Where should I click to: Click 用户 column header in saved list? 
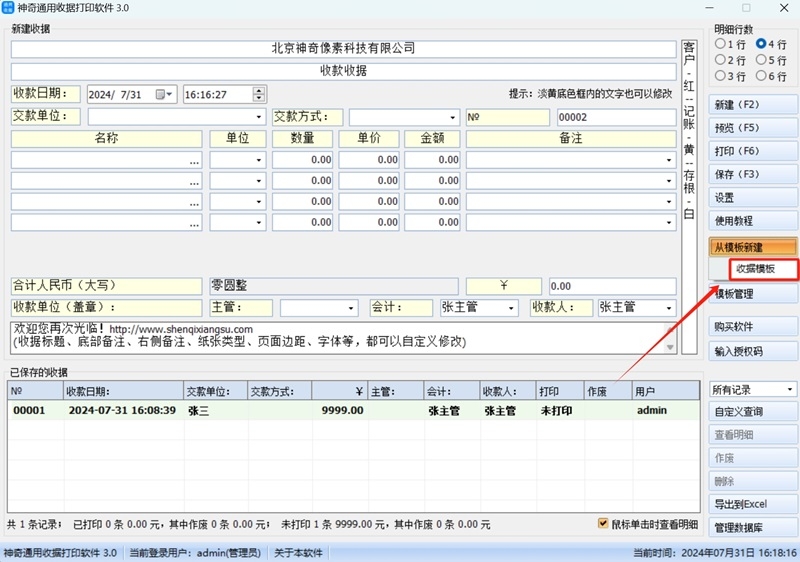click(x=666, y=391)
